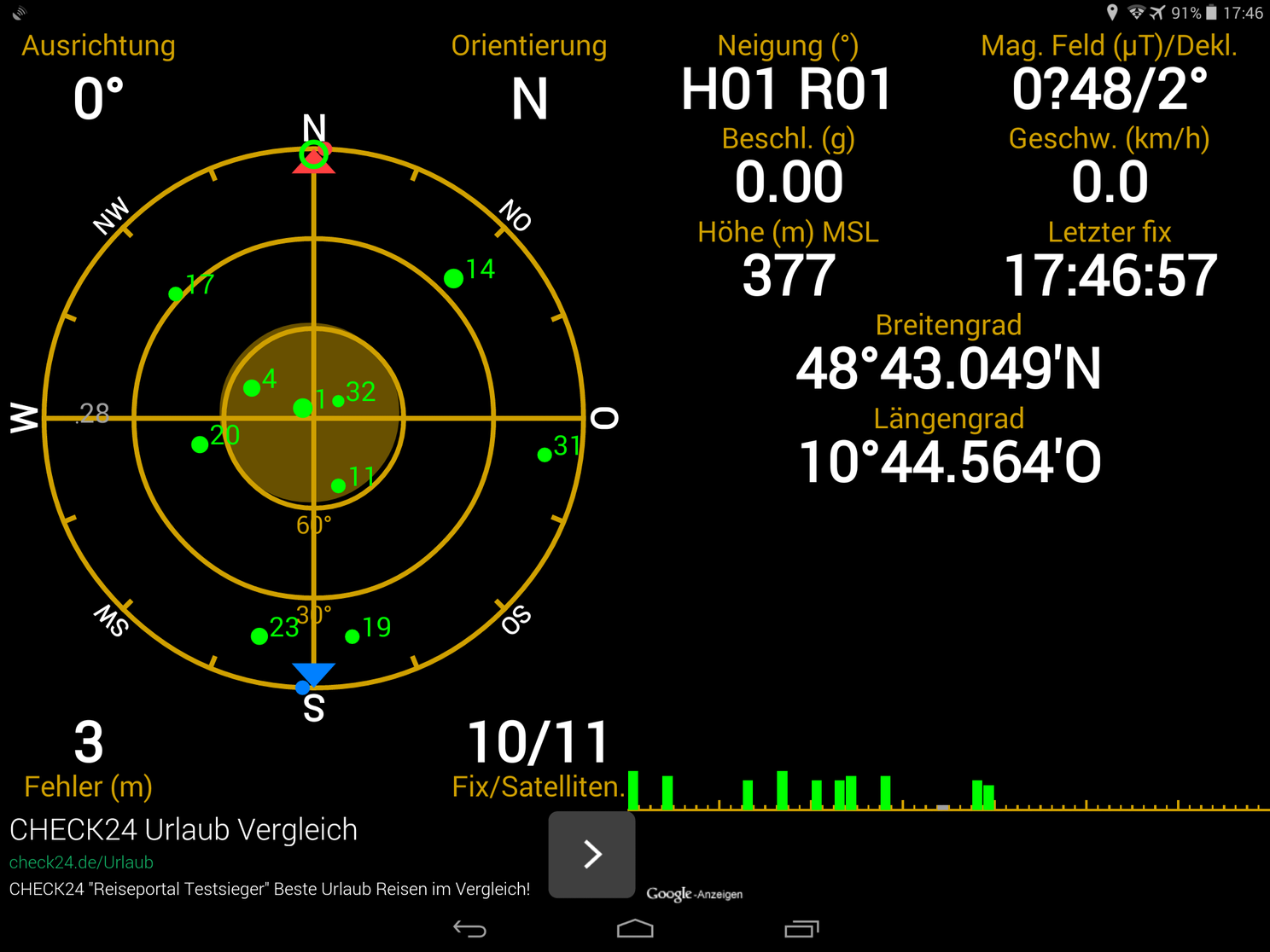
Task: Select satellite 14 on the sky plot
Action: pyautogui.click(x=454, y=278)
